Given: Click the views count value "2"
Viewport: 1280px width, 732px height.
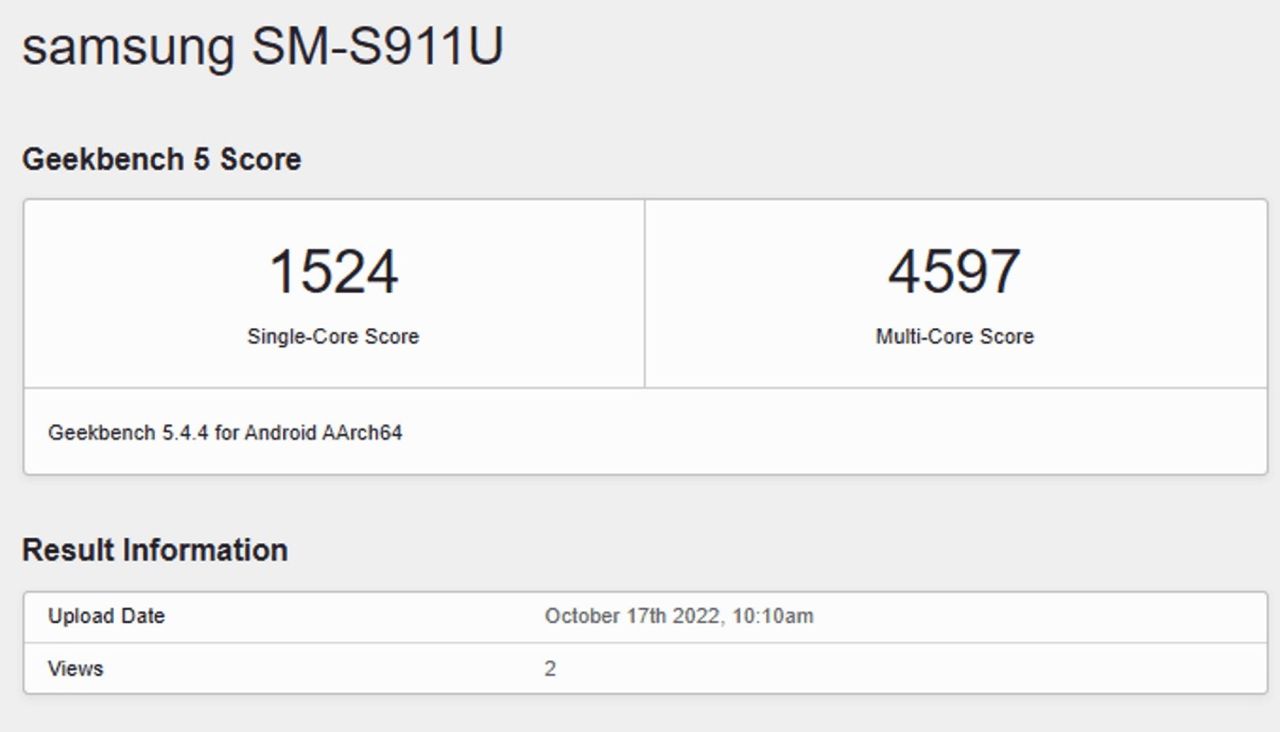Looking at the screenshot, I should (550, 668).
